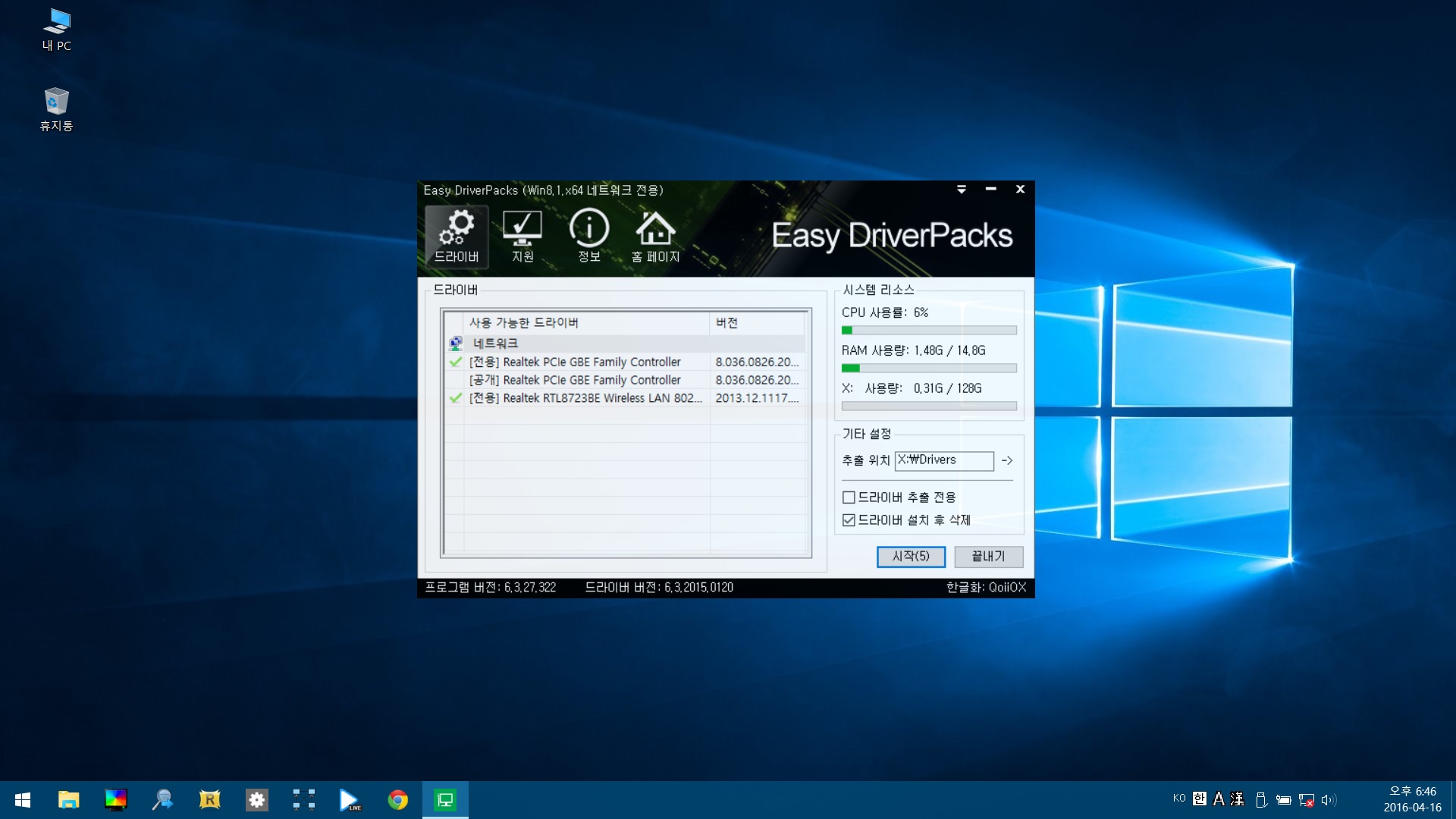Open 내 PC desktop icon
This screenshot has height=819, width=1456.
click(57, 30)
